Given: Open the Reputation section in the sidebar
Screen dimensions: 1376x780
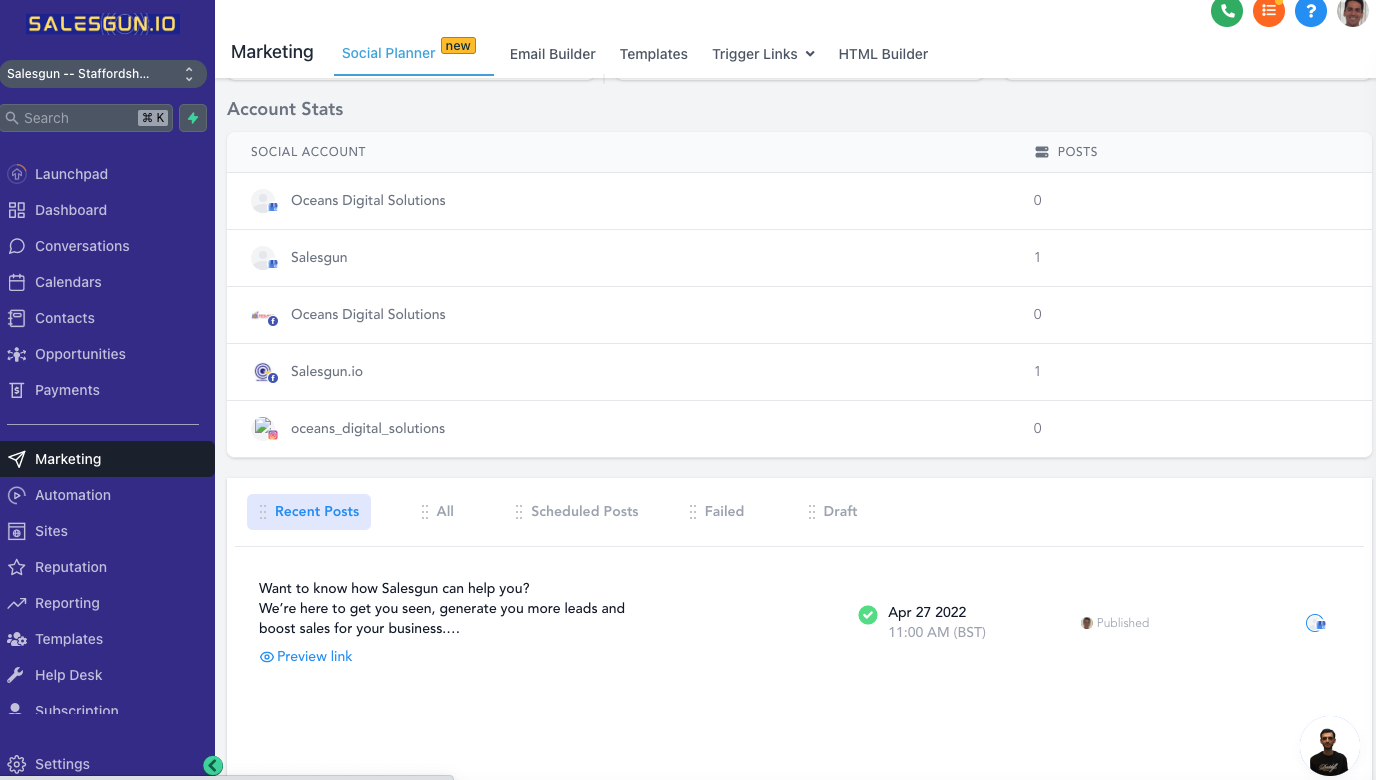Looking at the screenshot, I should [x=70, y=567].
